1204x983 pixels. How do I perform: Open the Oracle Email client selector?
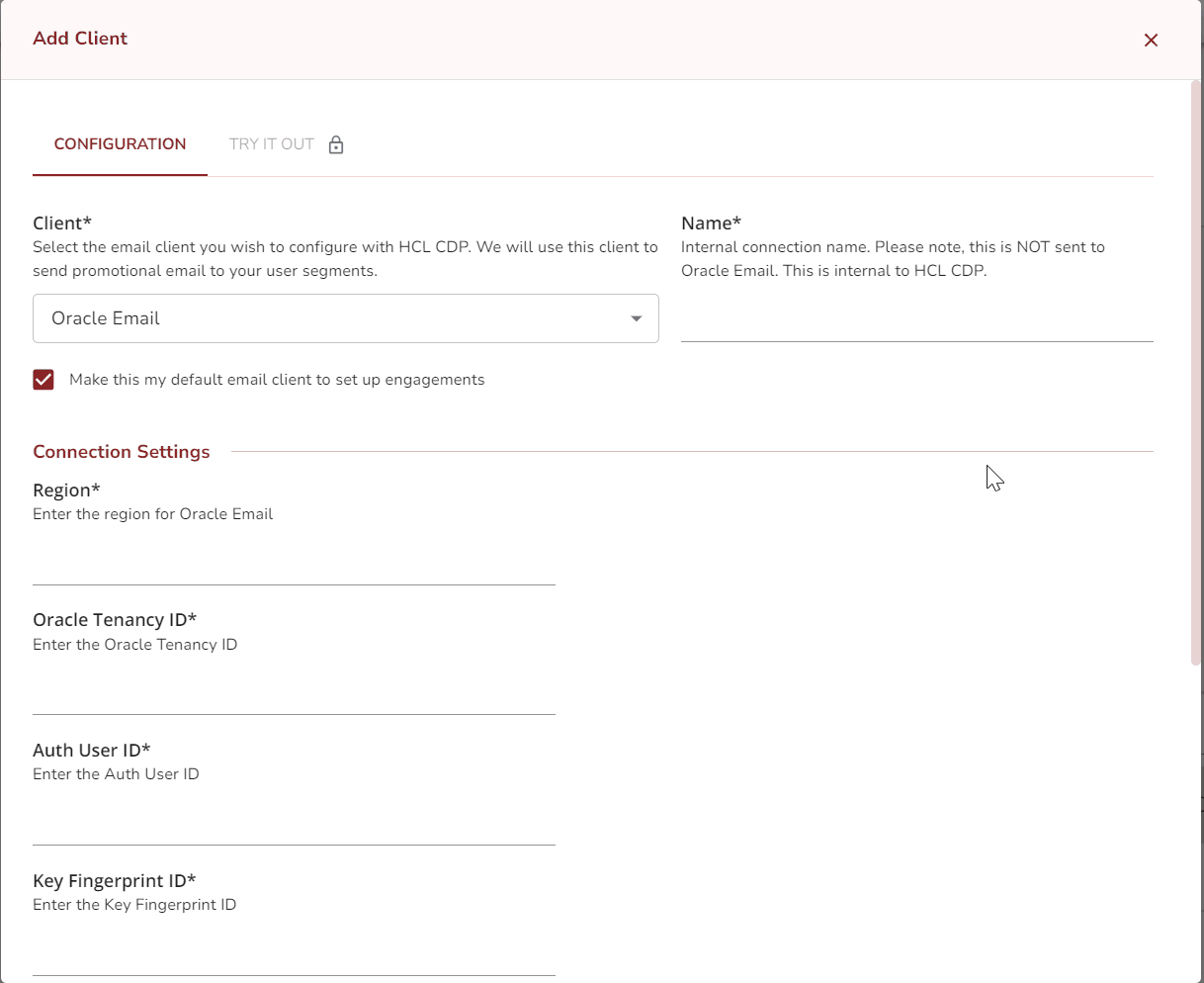point(336,318)
